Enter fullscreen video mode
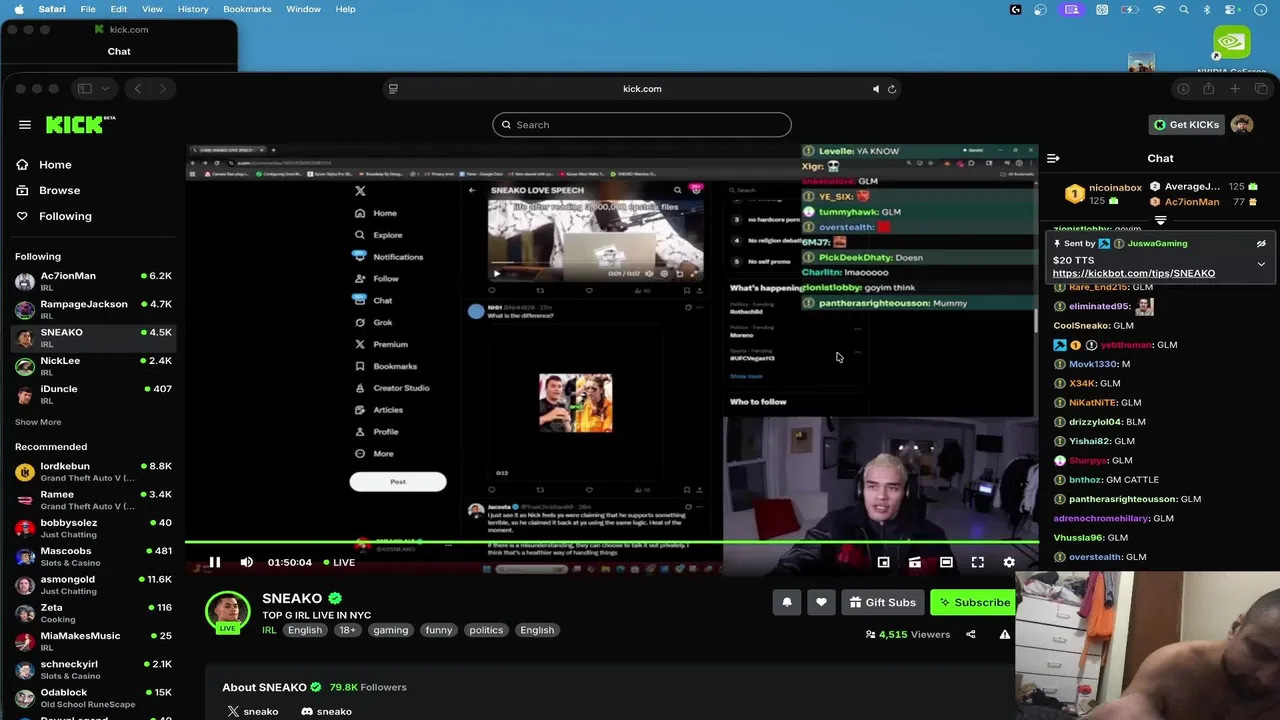 pyautogui.click(x=978, y=562)
